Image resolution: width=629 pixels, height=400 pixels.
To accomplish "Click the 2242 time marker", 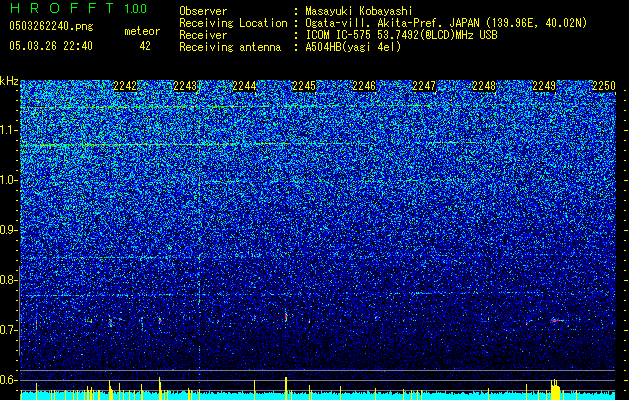I will point(125,86).
